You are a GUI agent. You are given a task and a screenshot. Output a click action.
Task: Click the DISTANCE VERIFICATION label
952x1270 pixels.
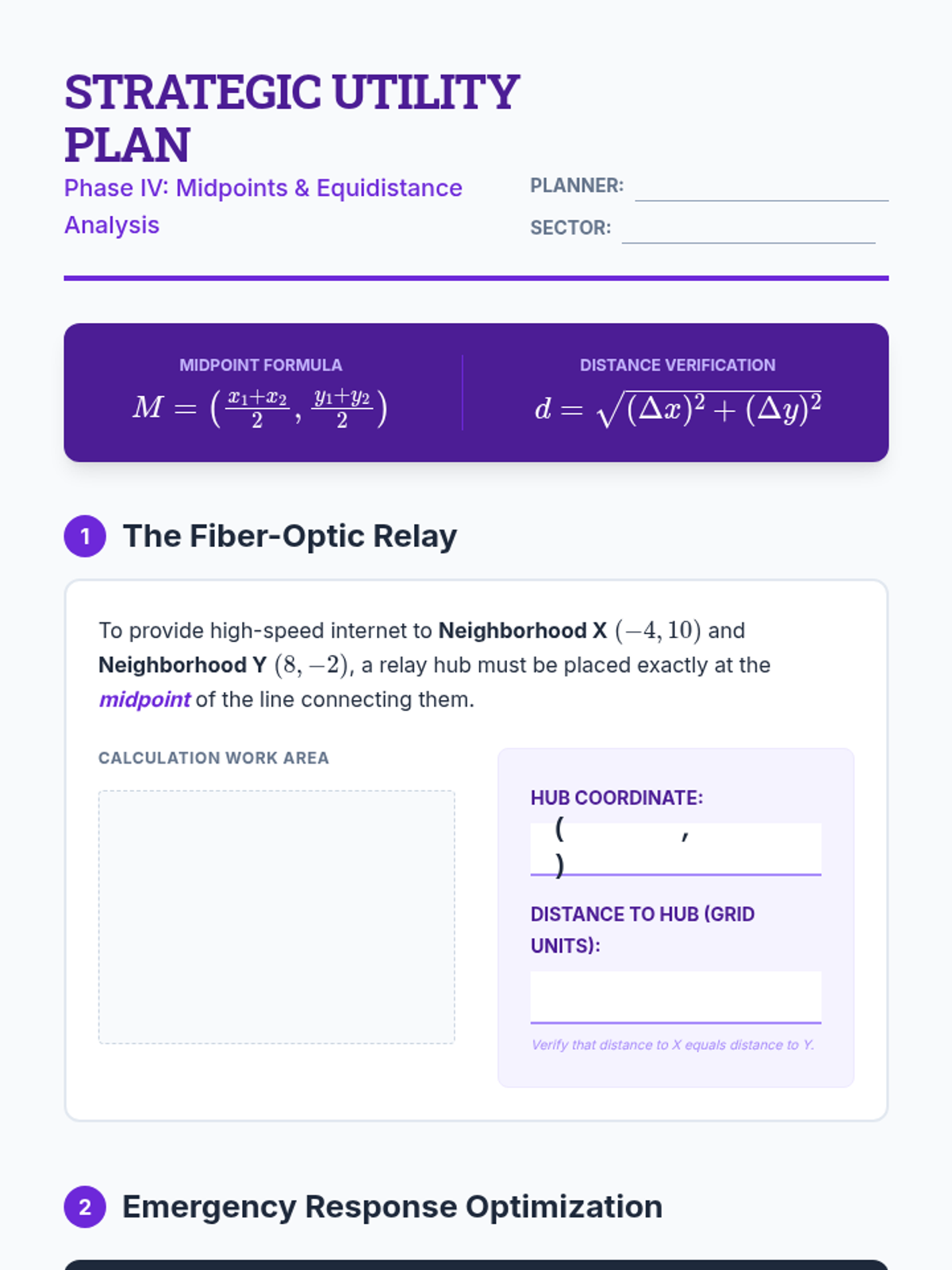(x=678, y=365)
